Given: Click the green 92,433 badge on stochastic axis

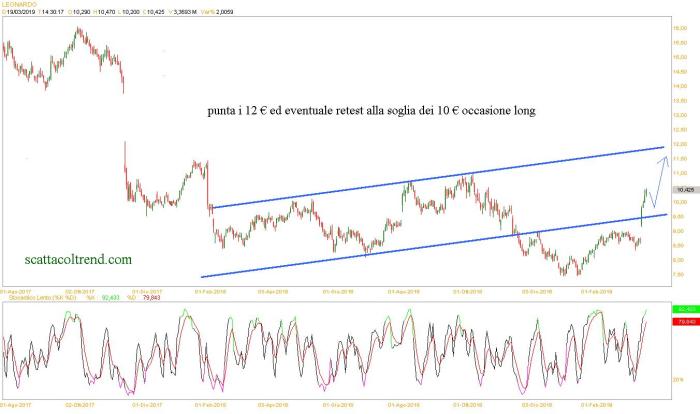Looking at the screenshot, I should tap(686, 309).
